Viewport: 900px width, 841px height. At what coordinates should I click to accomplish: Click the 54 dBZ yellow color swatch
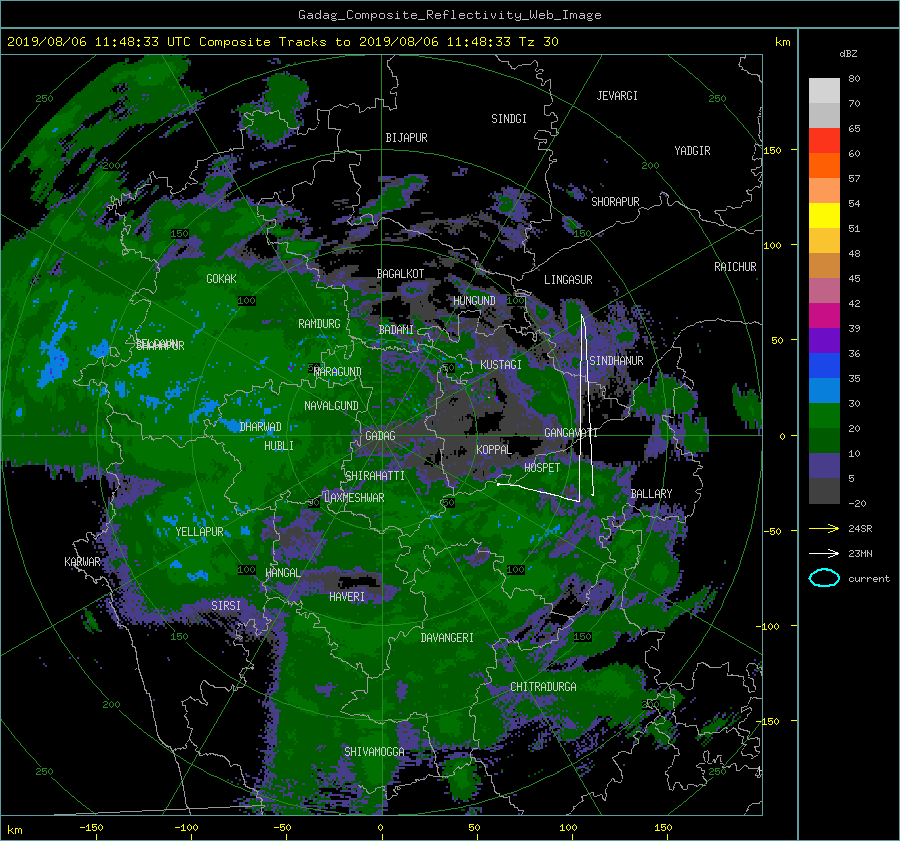824,215
